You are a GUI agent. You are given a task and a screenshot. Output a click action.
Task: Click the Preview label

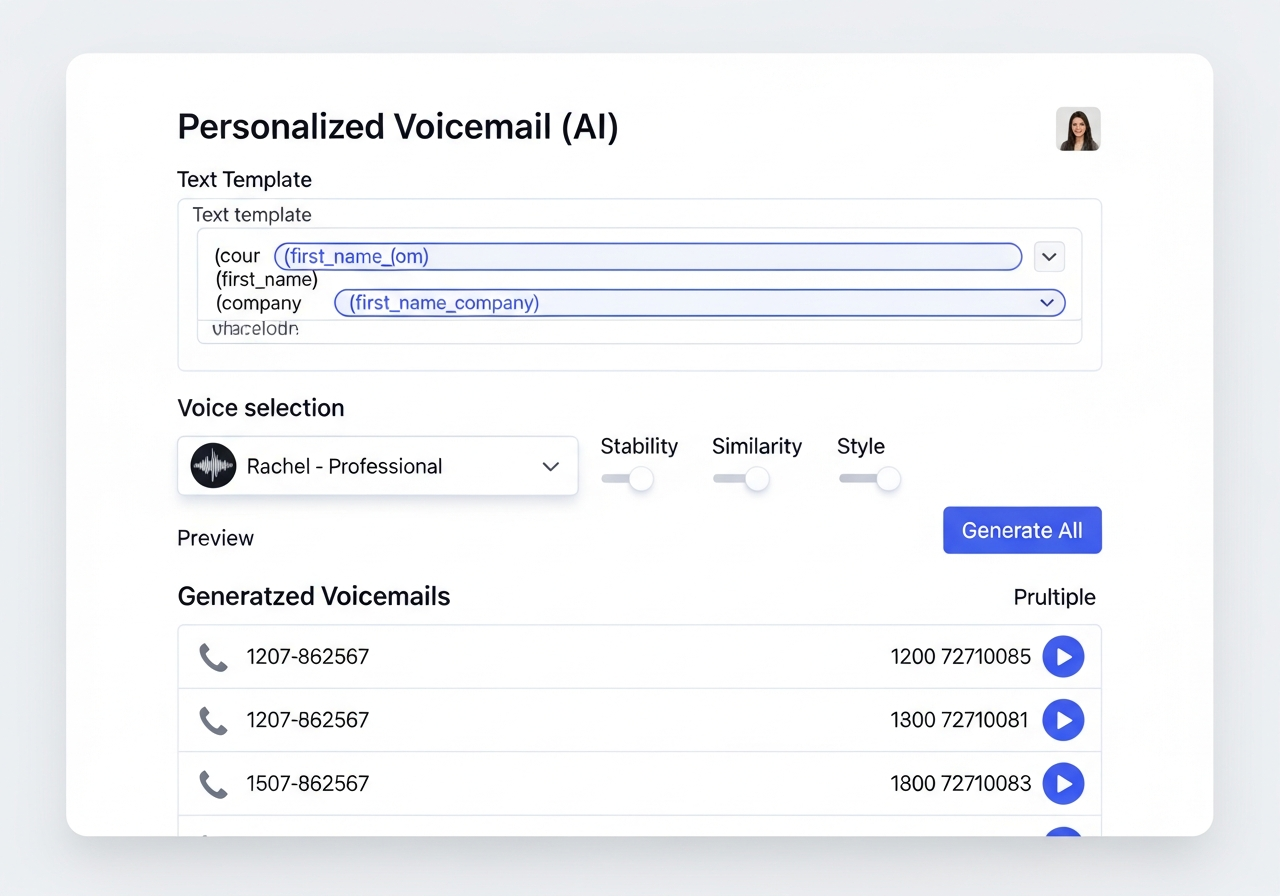(x=215, y=538)
